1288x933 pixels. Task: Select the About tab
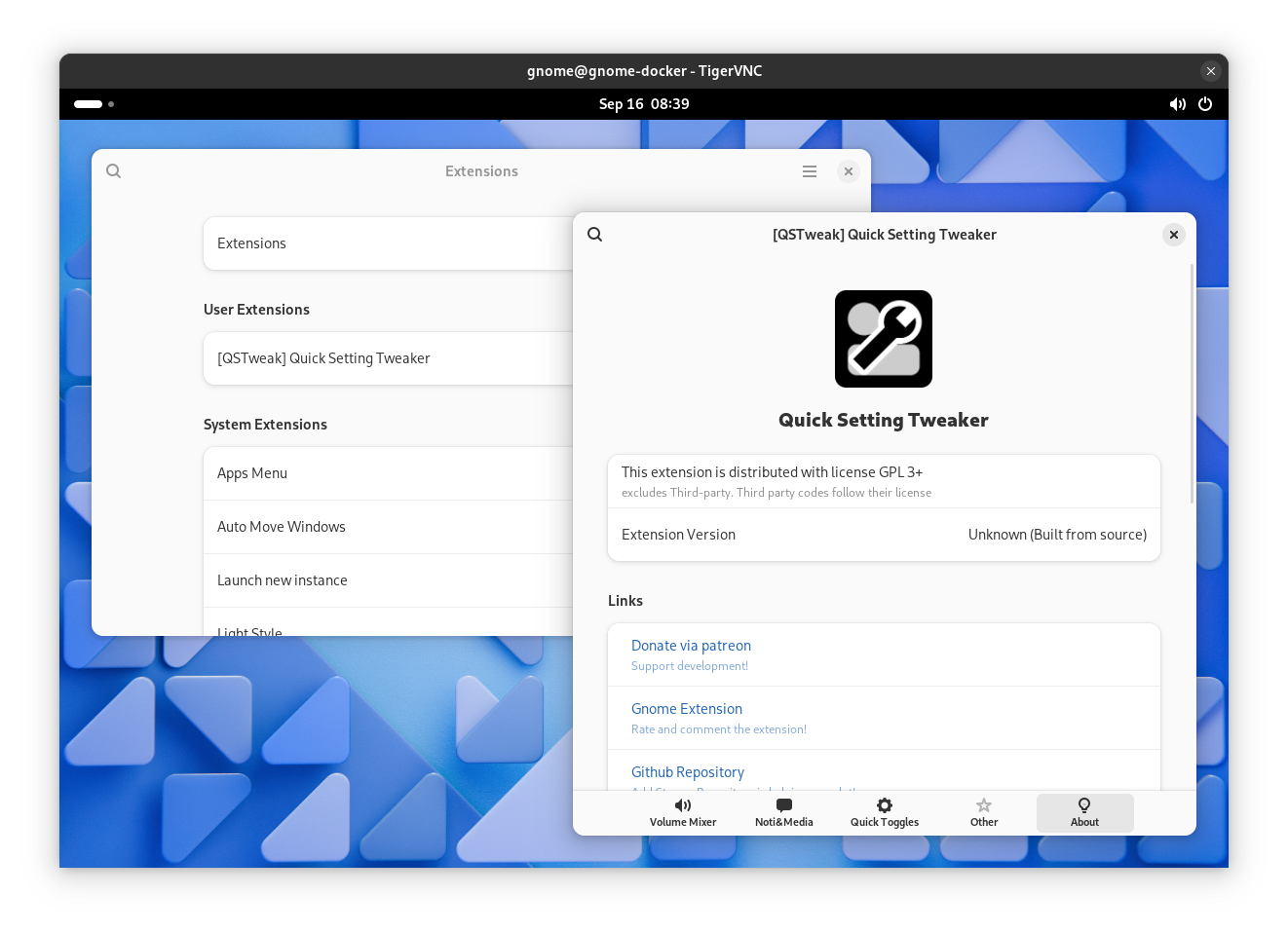pos(1084,812)
